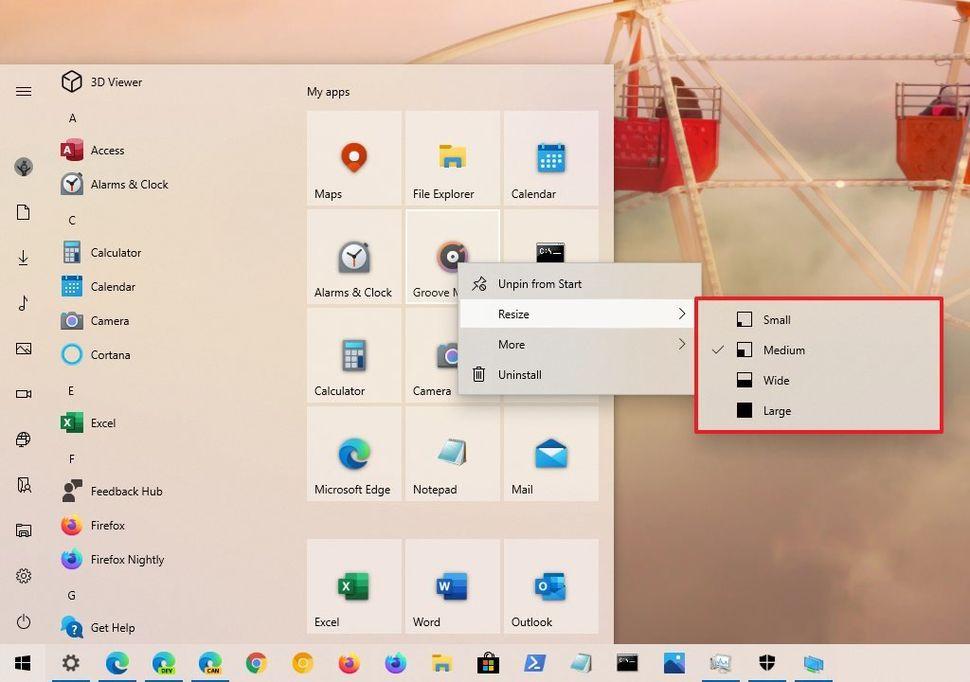Open the Calculator tile
This screenshot has height=682, width=970.
click(x=354, y=355)
